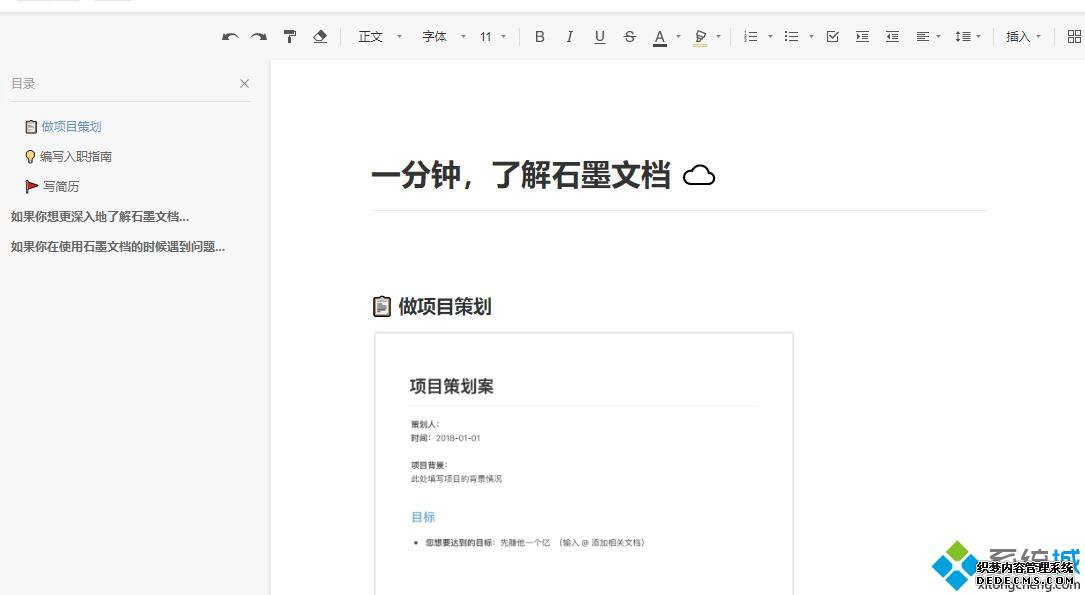The height and width of the screenshot is (595, 1085).
Task: Go to 如果你想更深入地了解石墨文档 outline entry
Action: point(100,217)
